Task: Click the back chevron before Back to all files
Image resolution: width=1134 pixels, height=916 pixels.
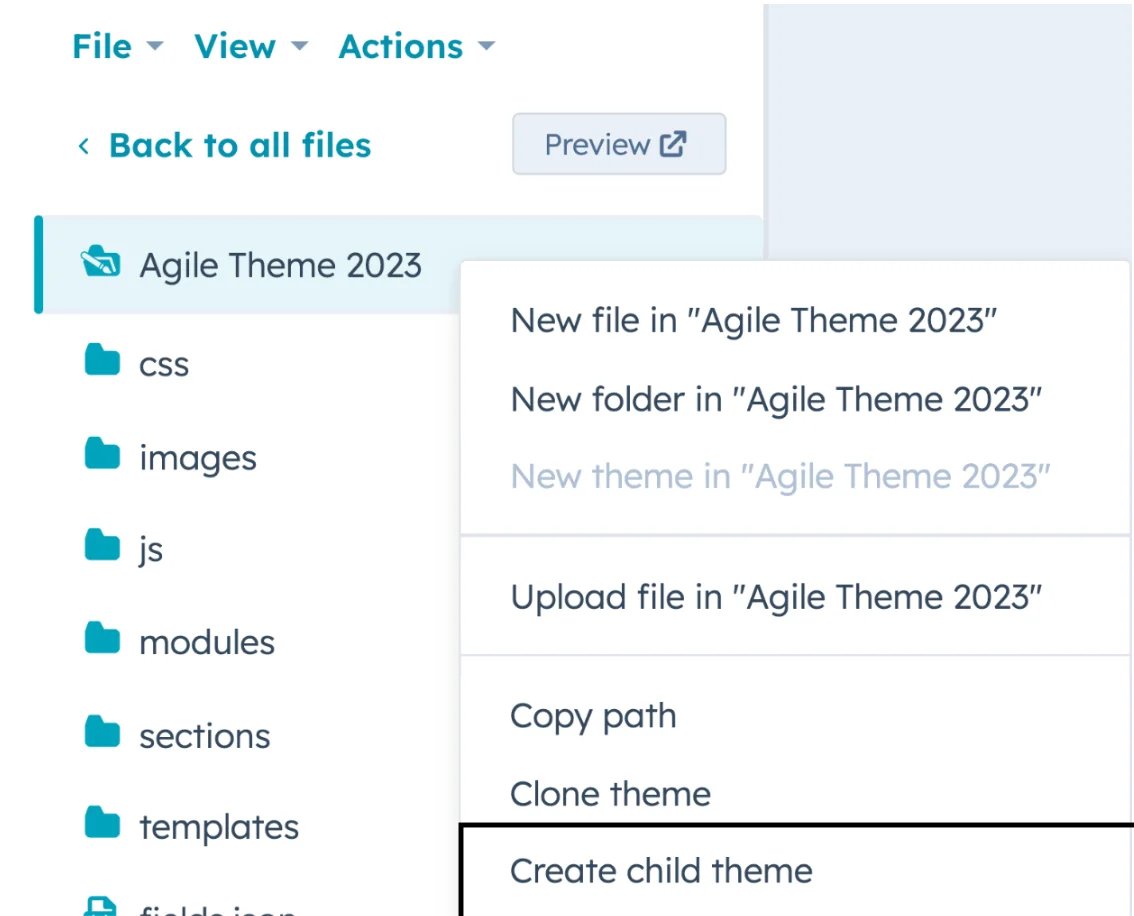Action: pos(84,146)
